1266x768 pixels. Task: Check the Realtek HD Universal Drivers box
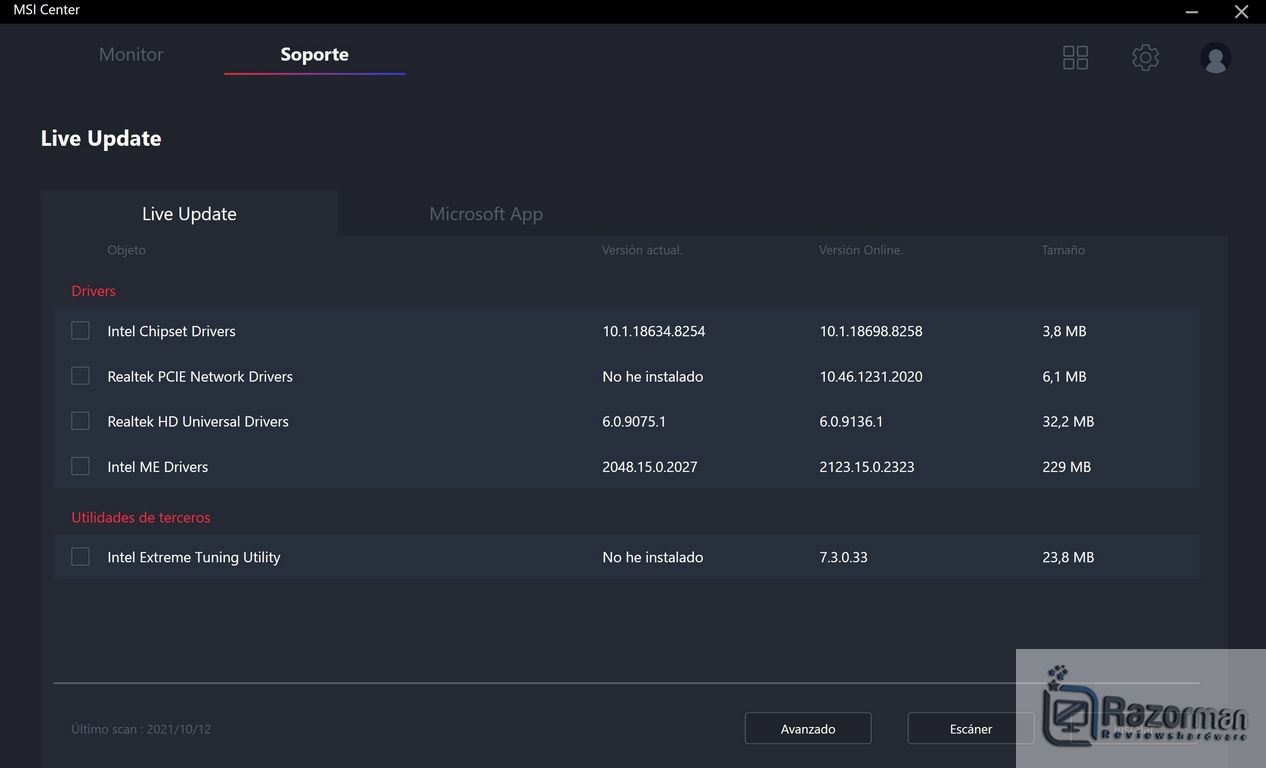pyautogui.click(x=80, y=421)
